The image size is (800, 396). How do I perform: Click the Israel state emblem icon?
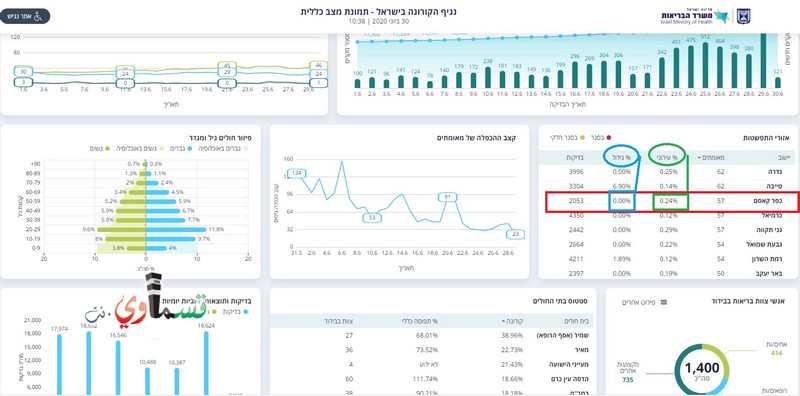point(744,16)
